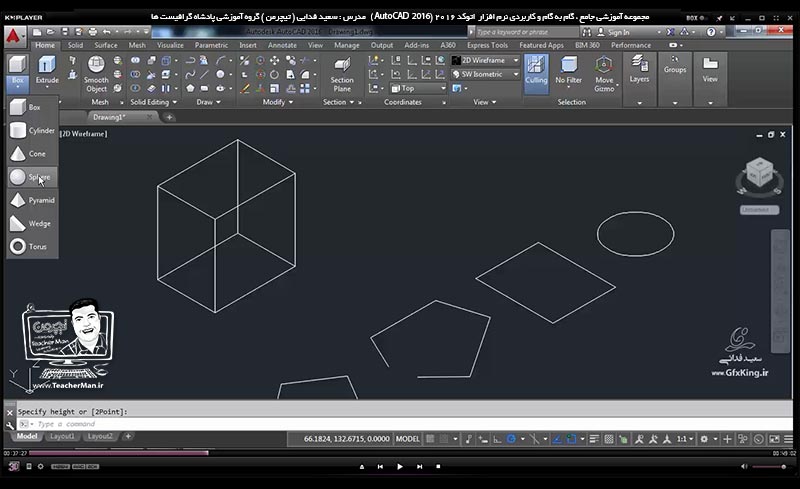Switch to the Solid ribbon tab
Image resolution: width=800 pixels, height=489 pixels.
click(75, 45)
